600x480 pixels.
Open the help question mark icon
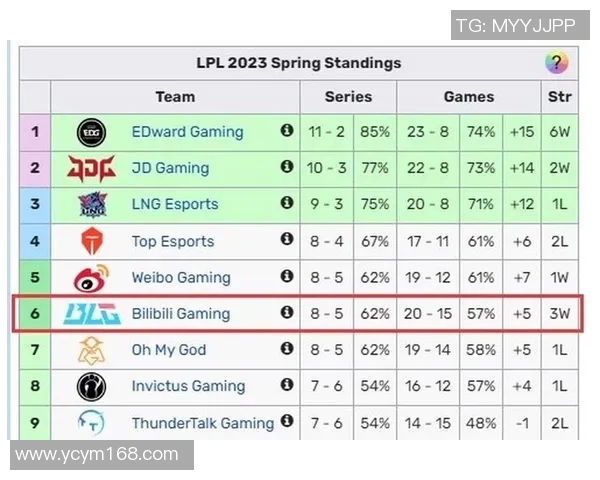556,62
